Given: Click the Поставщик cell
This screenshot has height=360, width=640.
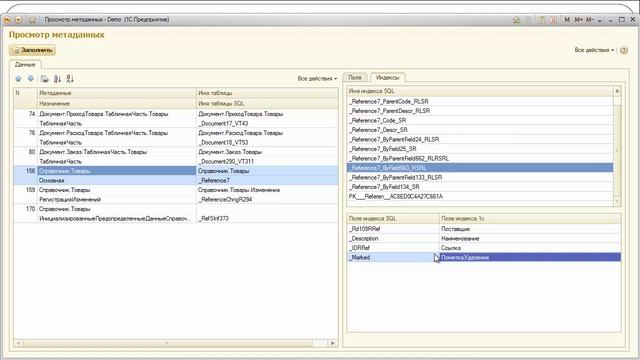Looking at the screenshot, I should click(x=530, y=229).
